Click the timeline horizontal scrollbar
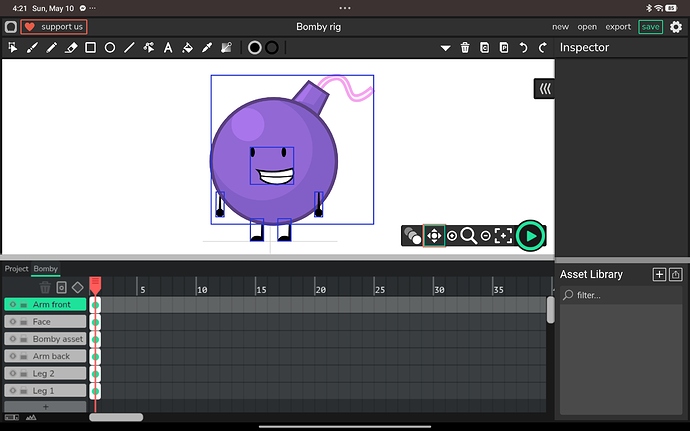Image resolution: width=690 pixels, height=431 pixels. [116, 417]
